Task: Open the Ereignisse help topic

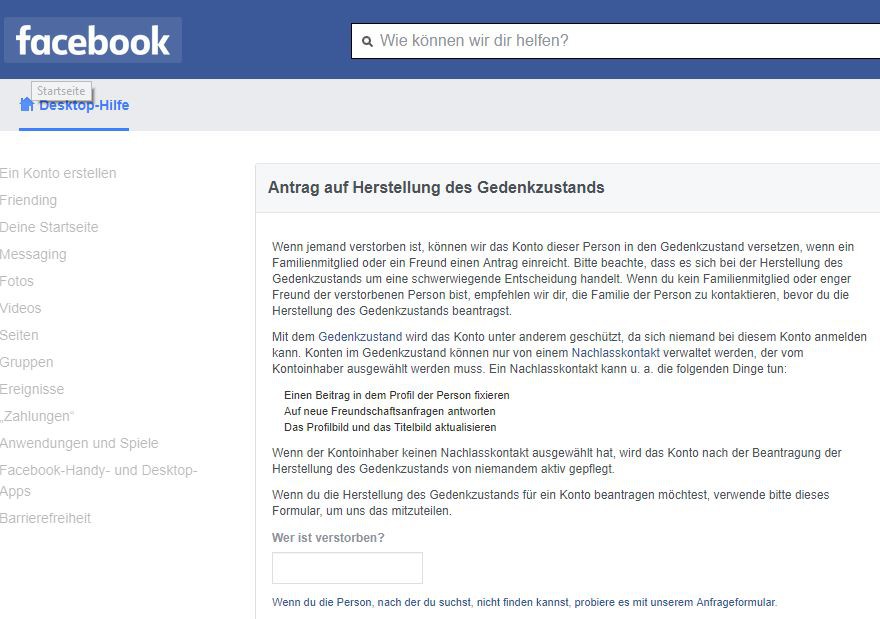Action: point(32,389)
